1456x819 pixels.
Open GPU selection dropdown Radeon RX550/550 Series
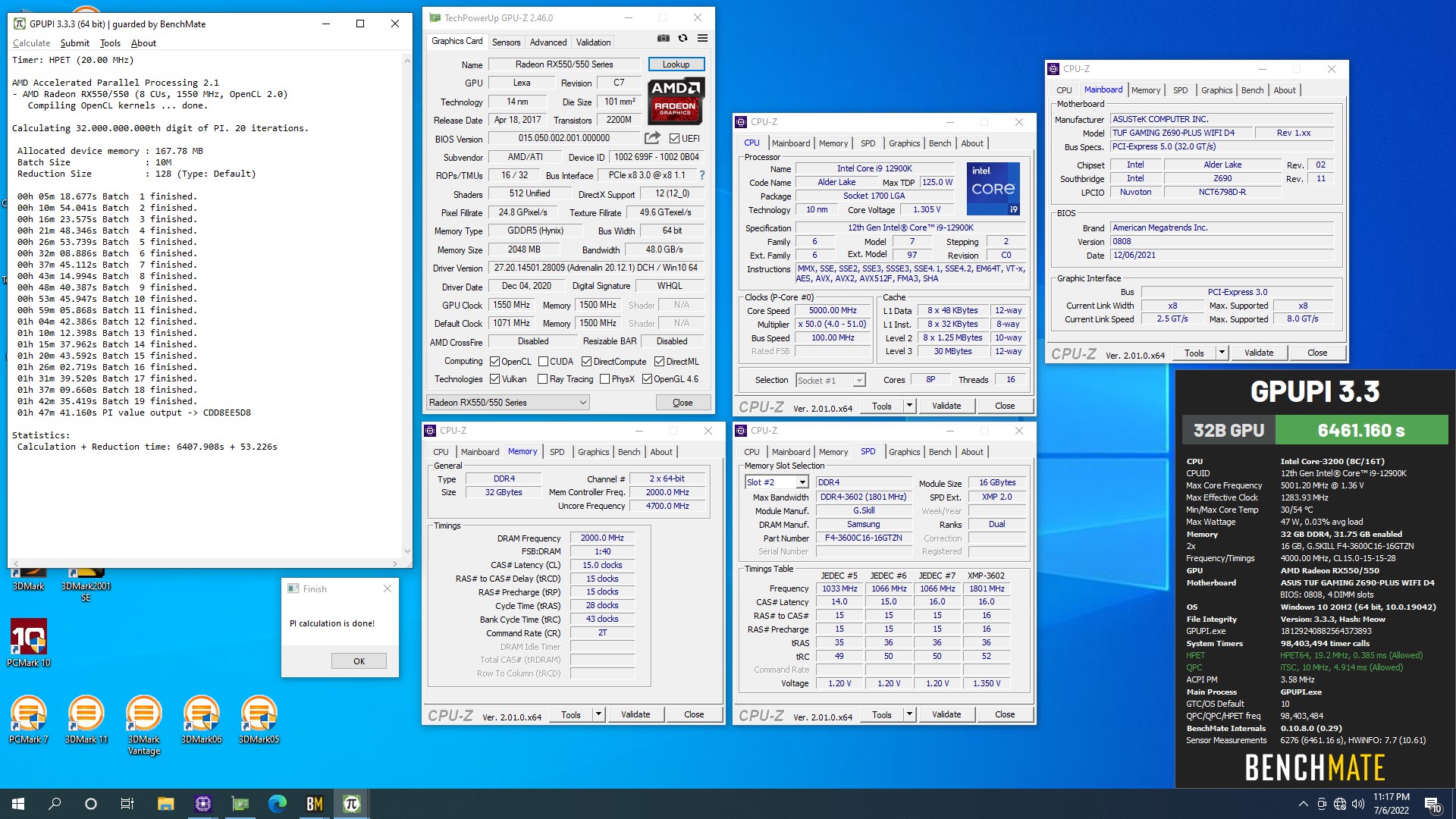tap(507, 403)
